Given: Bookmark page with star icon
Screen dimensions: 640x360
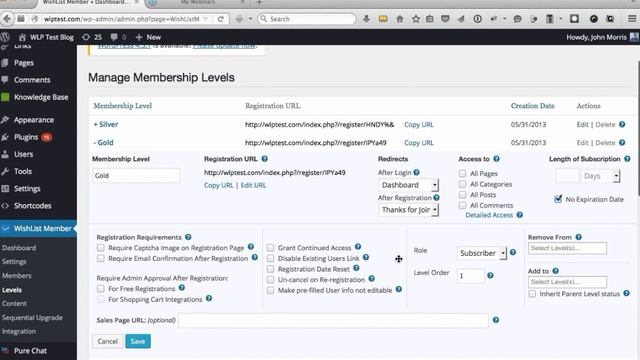Looking at the screenshot, I should pyautogui.click(x=416, y=19).
